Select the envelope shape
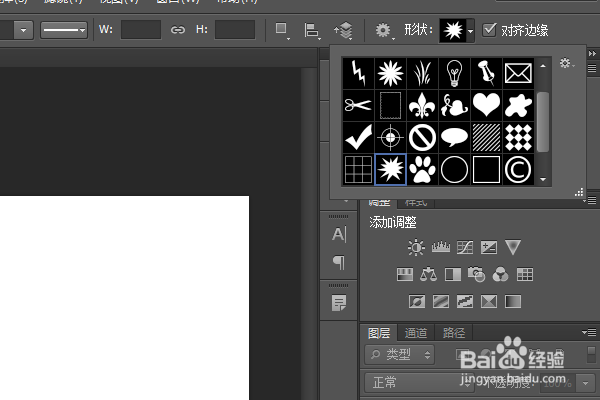The image size is (600, 400). [x=518, y=73]
